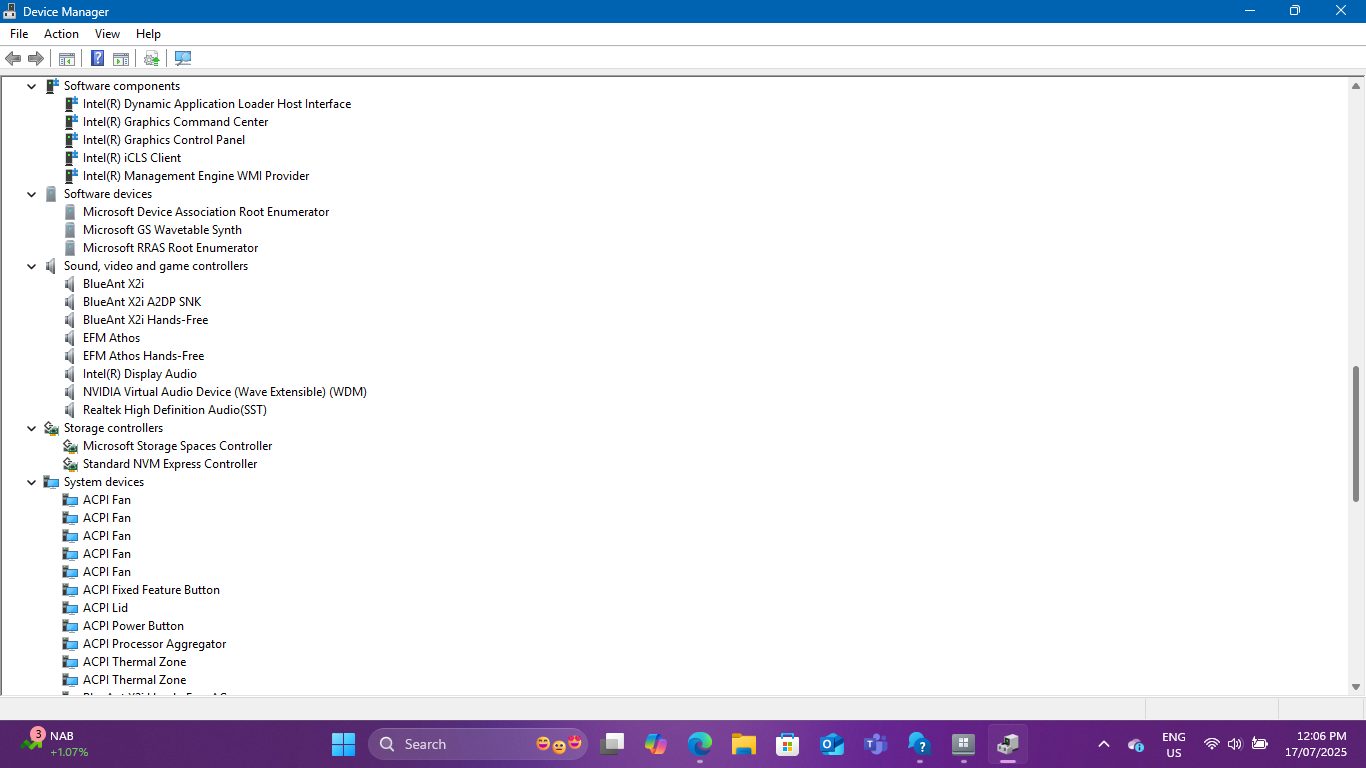
Task: Show hidden system tray icons chevron
Action: [x=1104, y=744]
